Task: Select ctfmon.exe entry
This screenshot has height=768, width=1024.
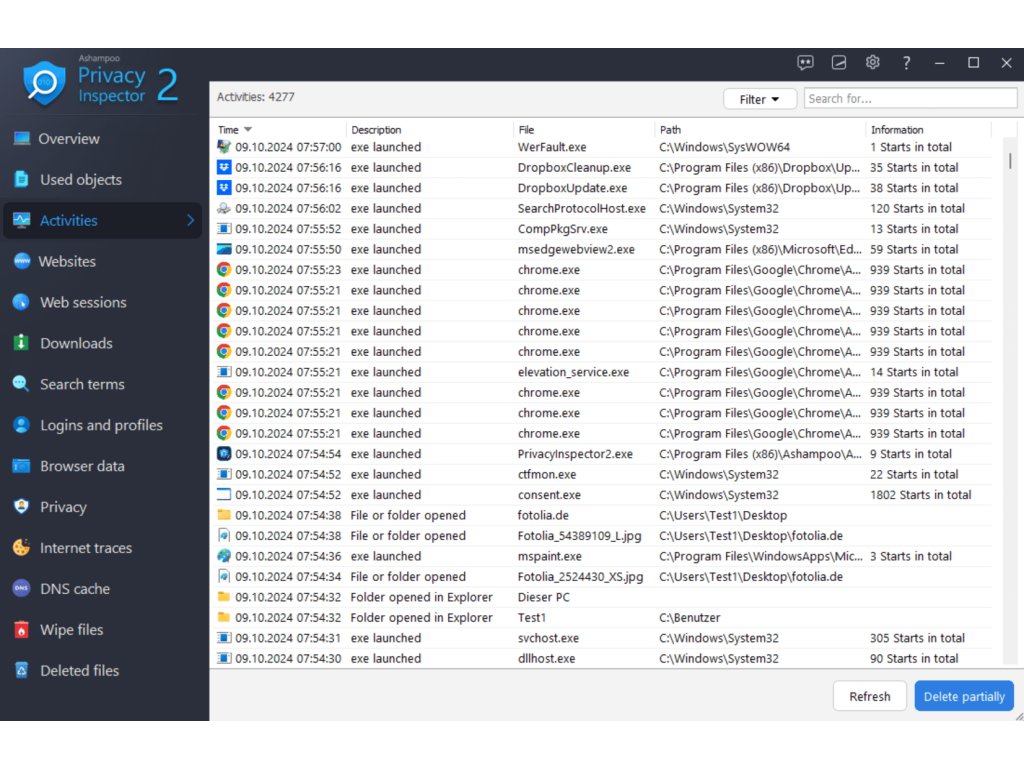Action: (604, 474)
